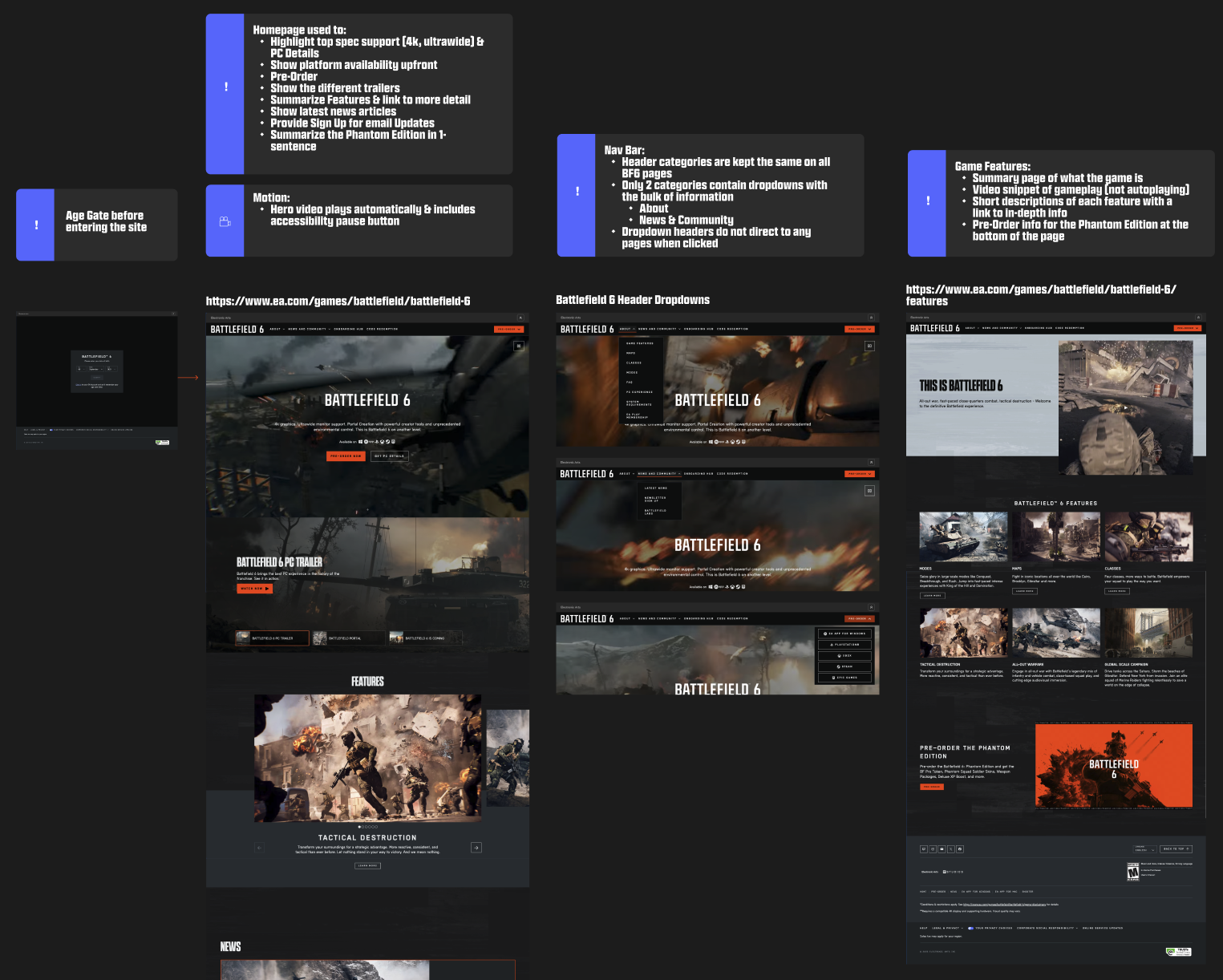Screen dimensions: 1223x980
Task: Click Back to Top in features footer
Action: (1176, 848)
